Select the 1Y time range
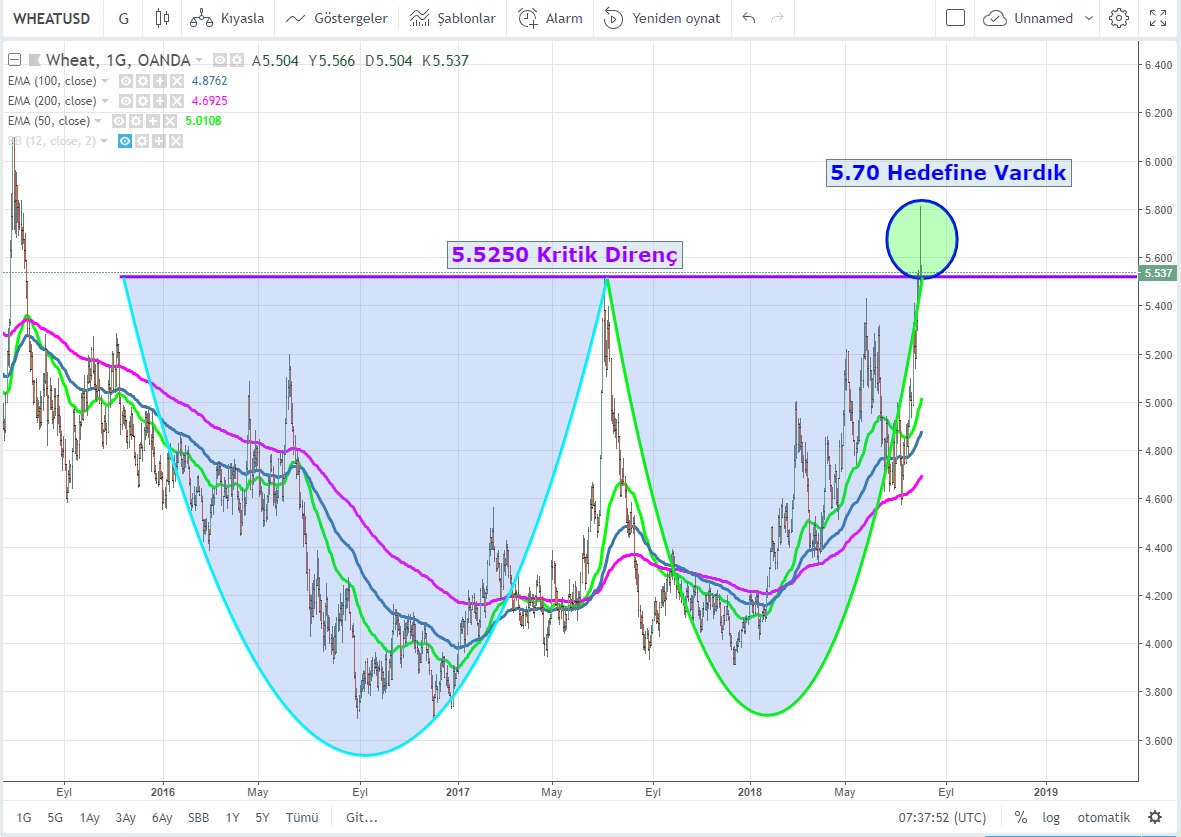 coord(232,817)
